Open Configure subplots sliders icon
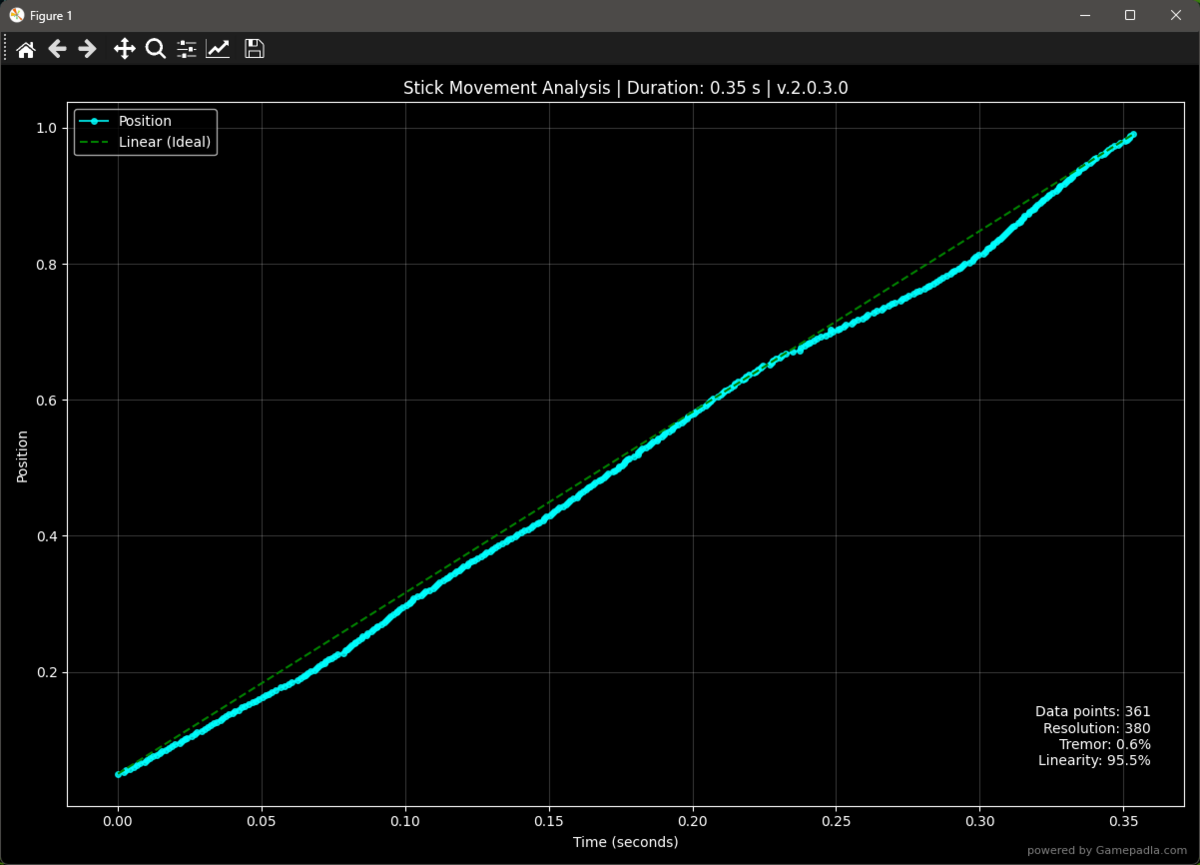 click(186, 49)
